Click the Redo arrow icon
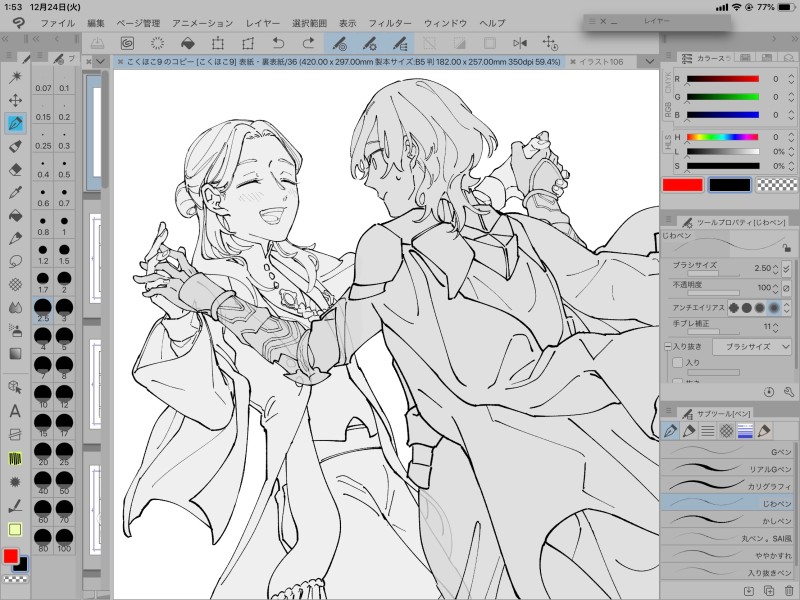The height and width of the screenshot is (600, 800). [308, 43]
